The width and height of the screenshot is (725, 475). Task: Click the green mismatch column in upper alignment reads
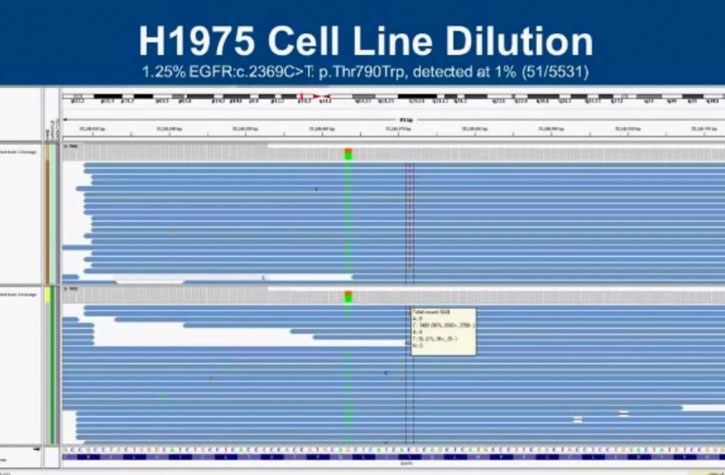[x=348, y=220]
